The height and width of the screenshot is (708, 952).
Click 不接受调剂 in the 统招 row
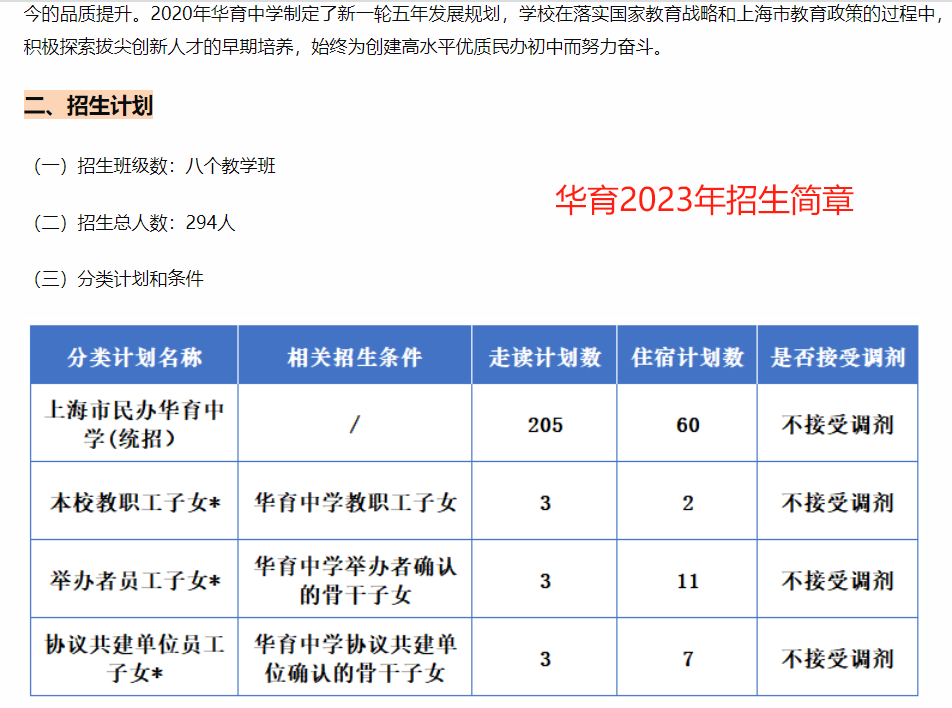point(838,424)
